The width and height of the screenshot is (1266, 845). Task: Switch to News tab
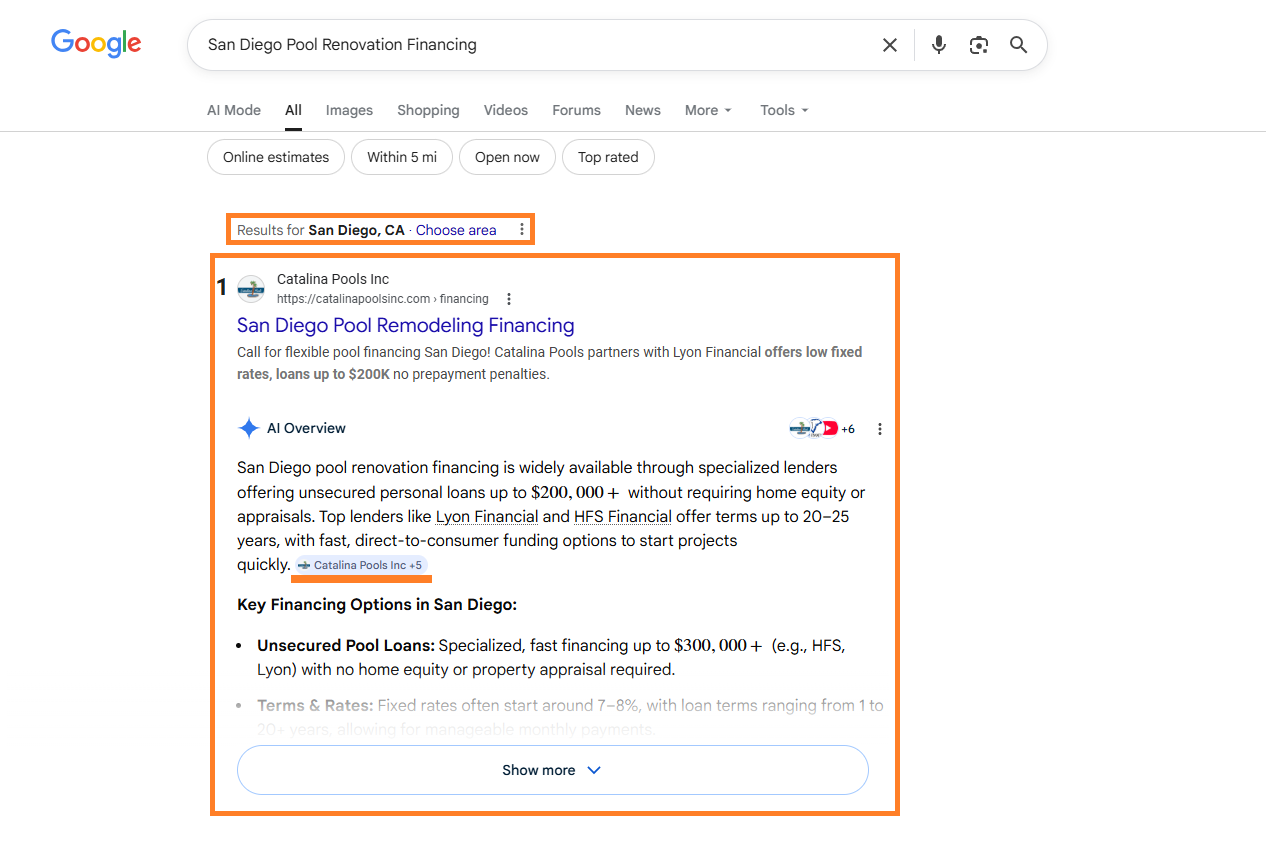pyautogui.click(x=643, y=110)
